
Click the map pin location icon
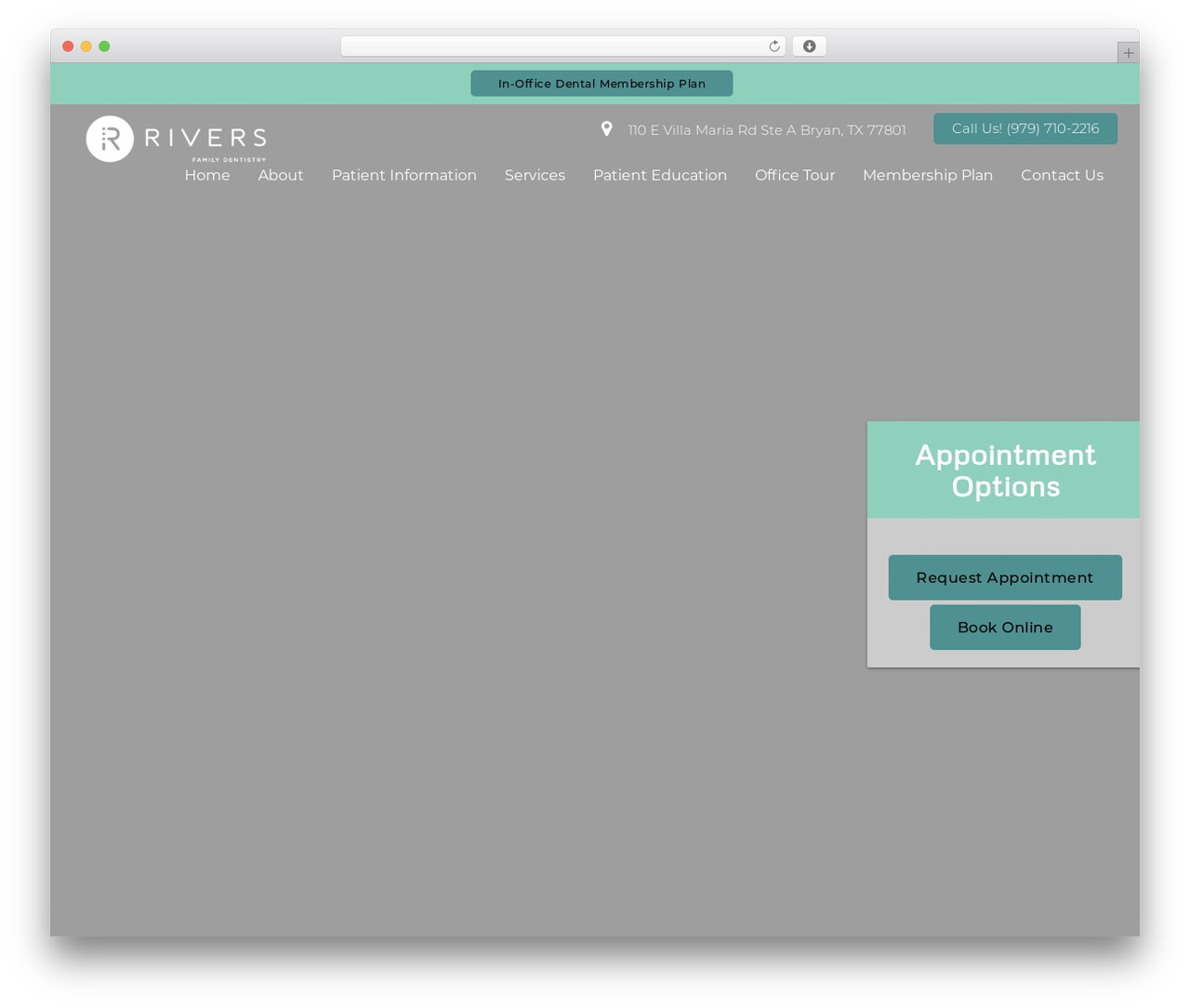tap(606, 129)
